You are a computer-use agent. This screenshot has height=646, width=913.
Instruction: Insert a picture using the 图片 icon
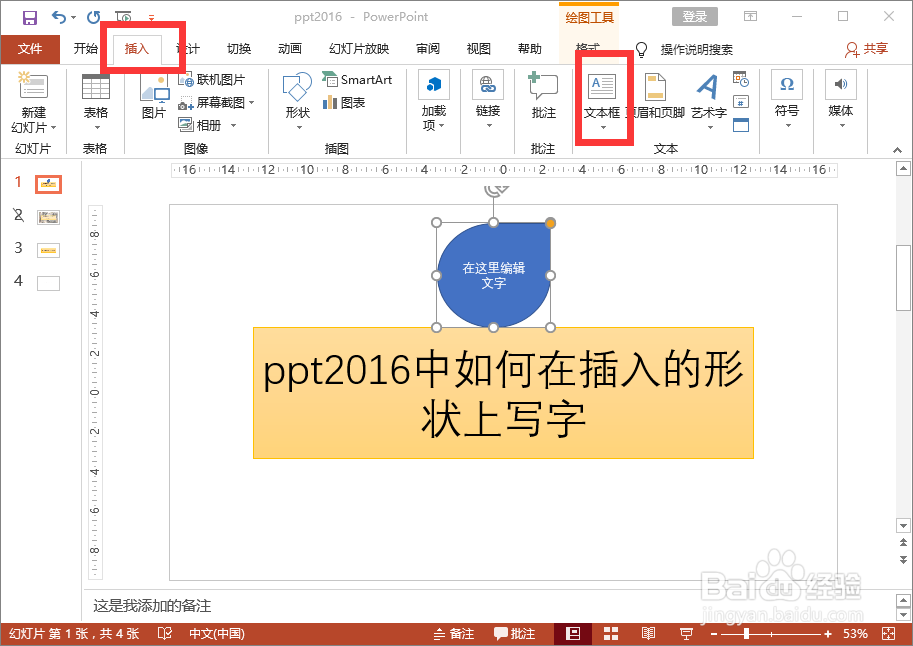point(154,97)
